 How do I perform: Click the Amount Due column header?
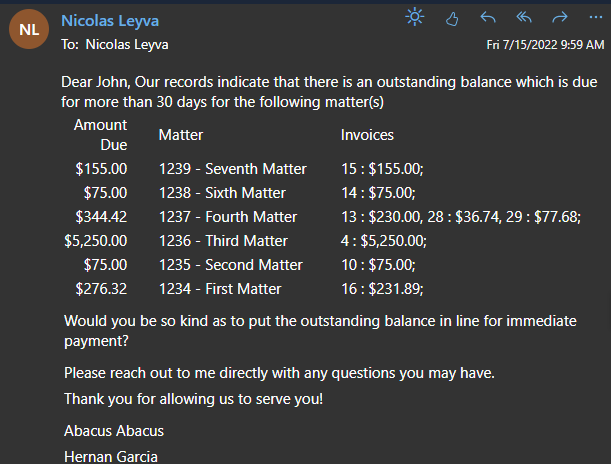[100, 135]
